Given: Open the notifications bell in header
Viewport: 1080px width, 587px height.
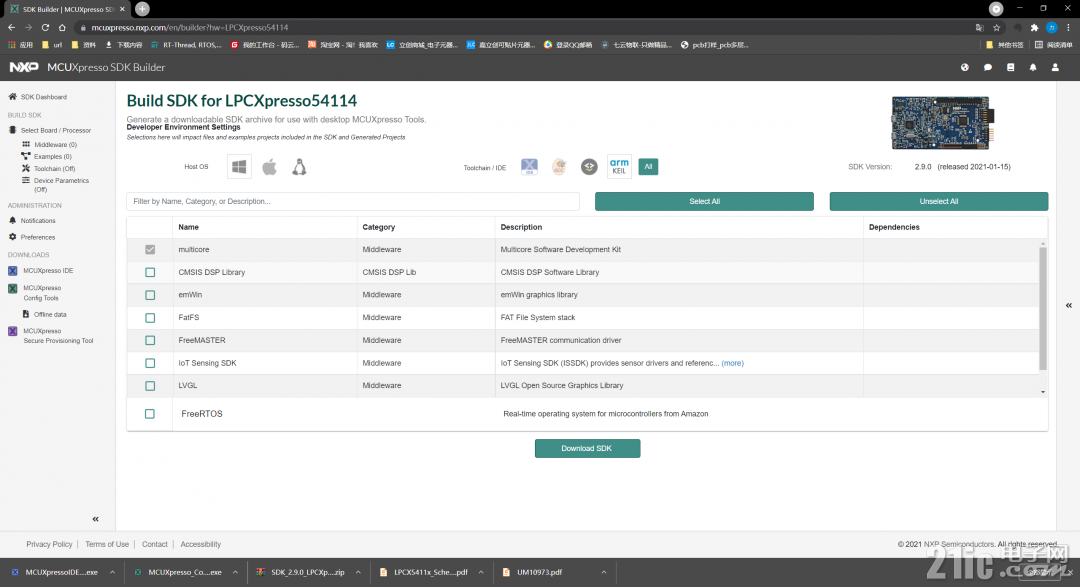Looking at the screenshot, I should pyautogui.click(x=1033, y=68).
